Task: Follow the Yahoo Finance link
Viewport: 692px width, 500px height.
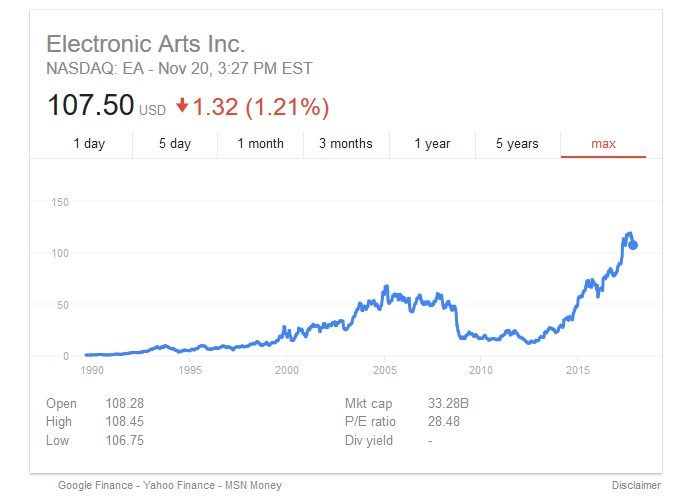Action: 178,485
